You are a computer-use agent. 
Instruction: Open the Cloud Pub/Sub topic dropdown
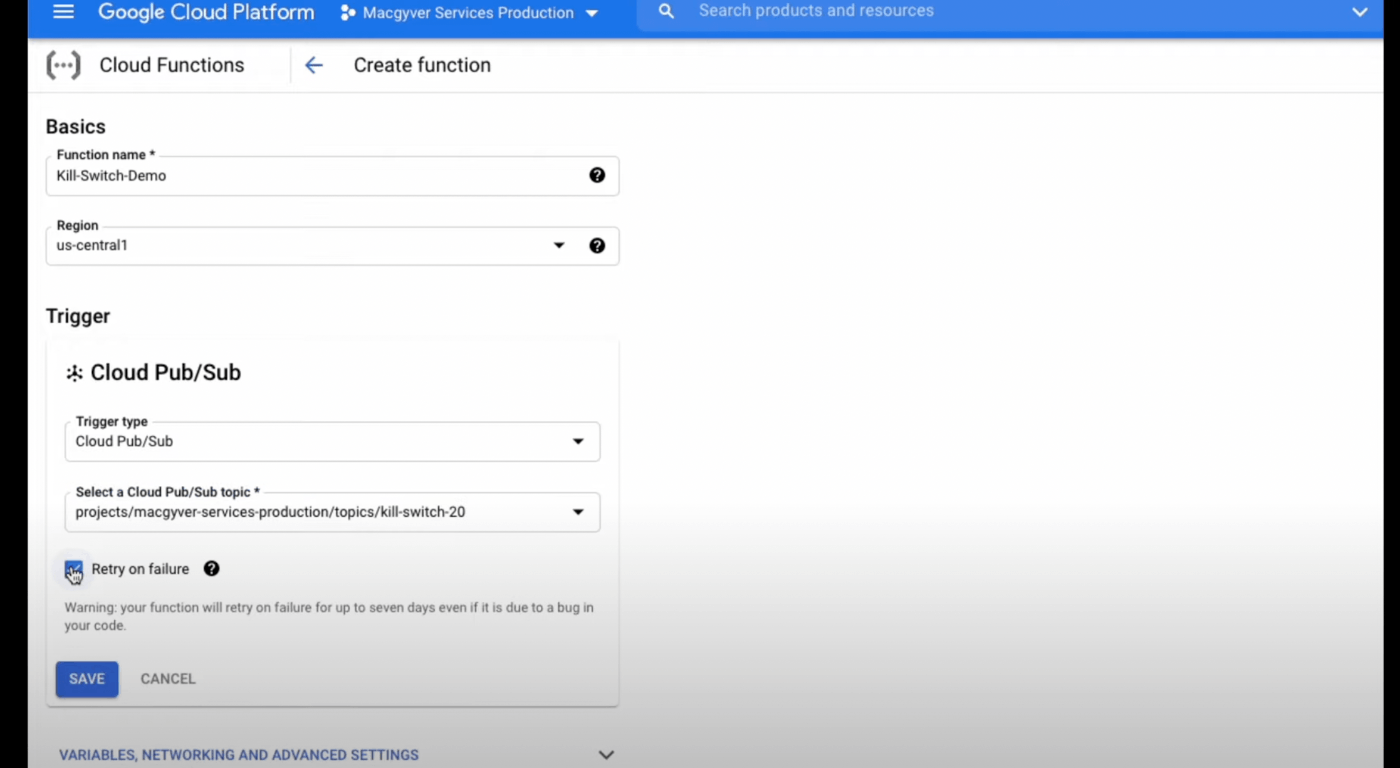click(x=332, y=512)
